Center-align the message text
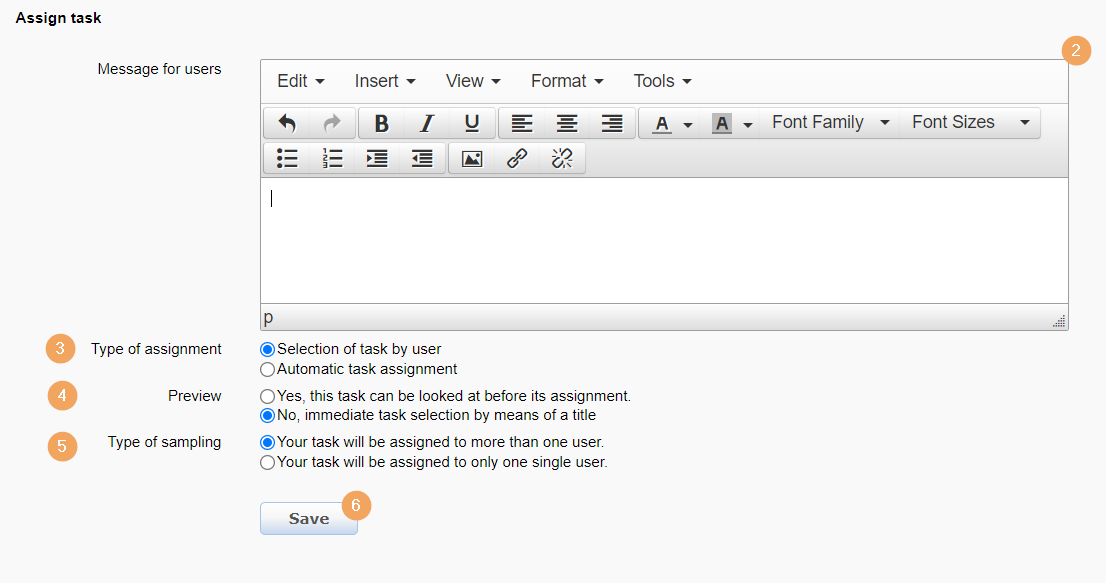 567,123
